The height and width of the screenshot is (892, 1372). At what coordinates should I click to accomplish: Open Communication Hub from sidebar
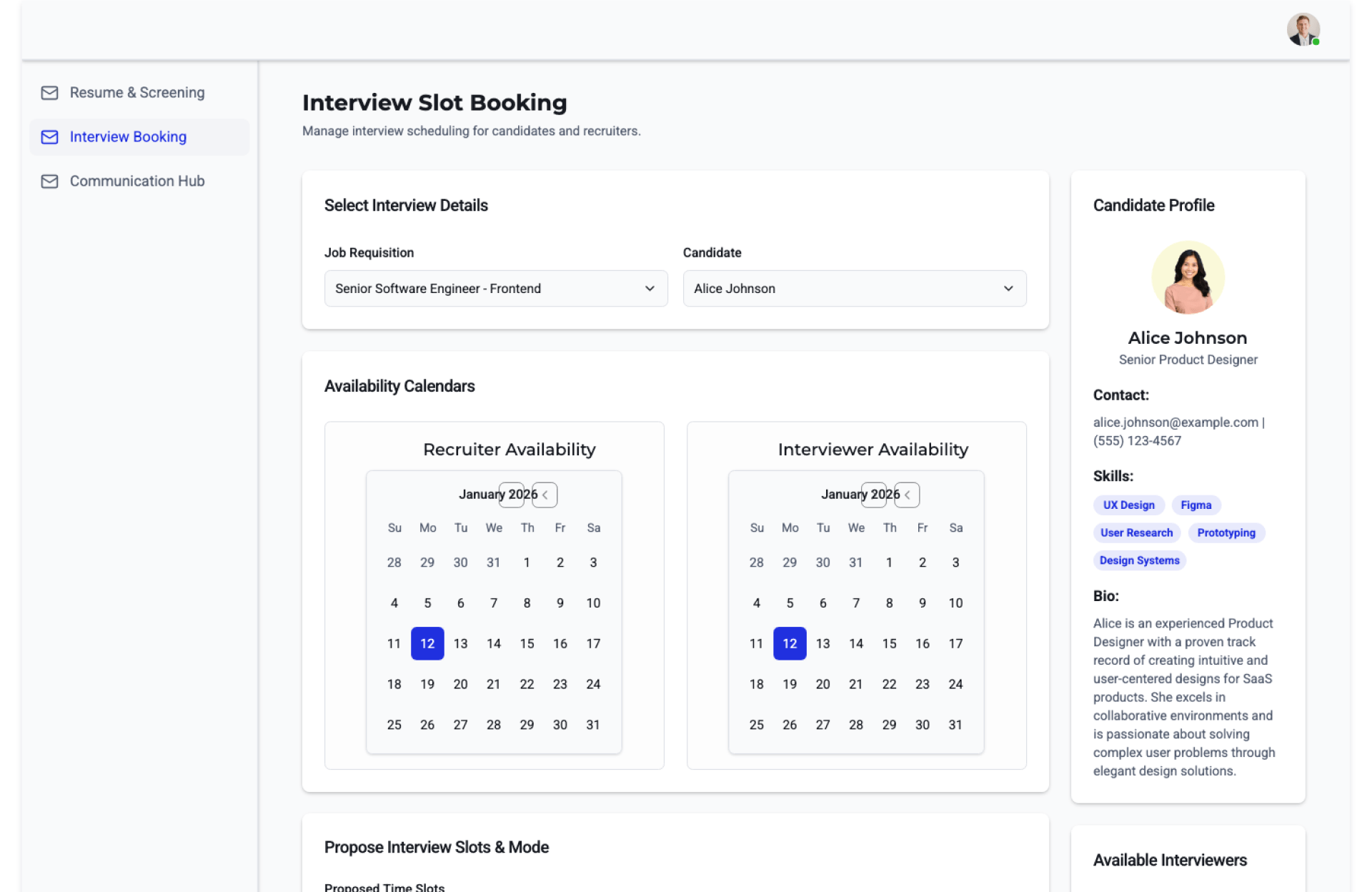point(137,182)
